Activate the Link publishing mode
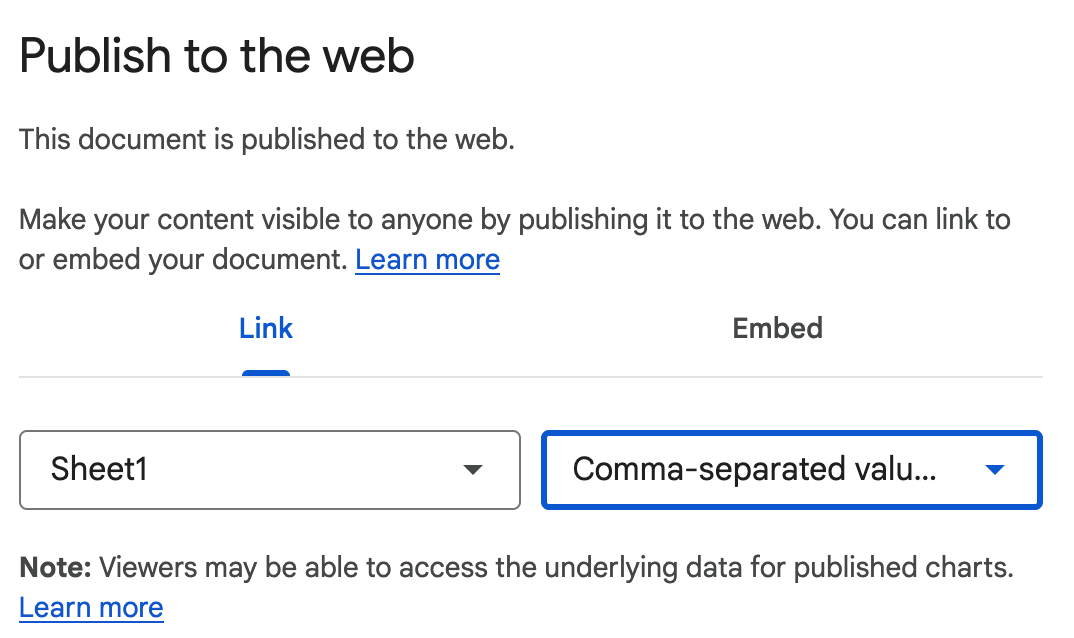Image resolution: width=1074 pixels, height=638 pixels. [265, 328]
